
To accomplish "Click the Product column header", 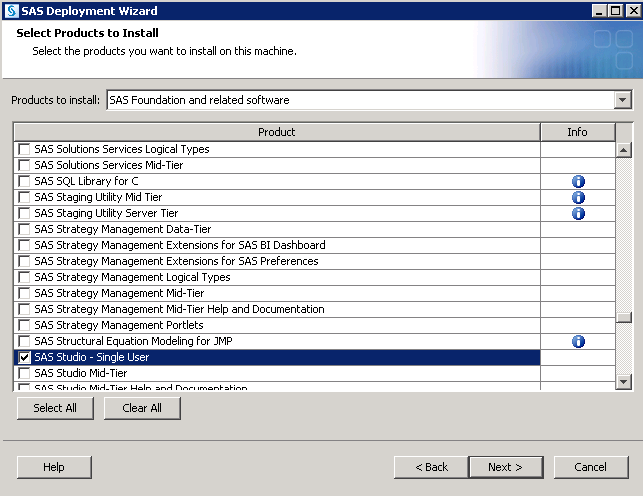I will tap(276, 132).
